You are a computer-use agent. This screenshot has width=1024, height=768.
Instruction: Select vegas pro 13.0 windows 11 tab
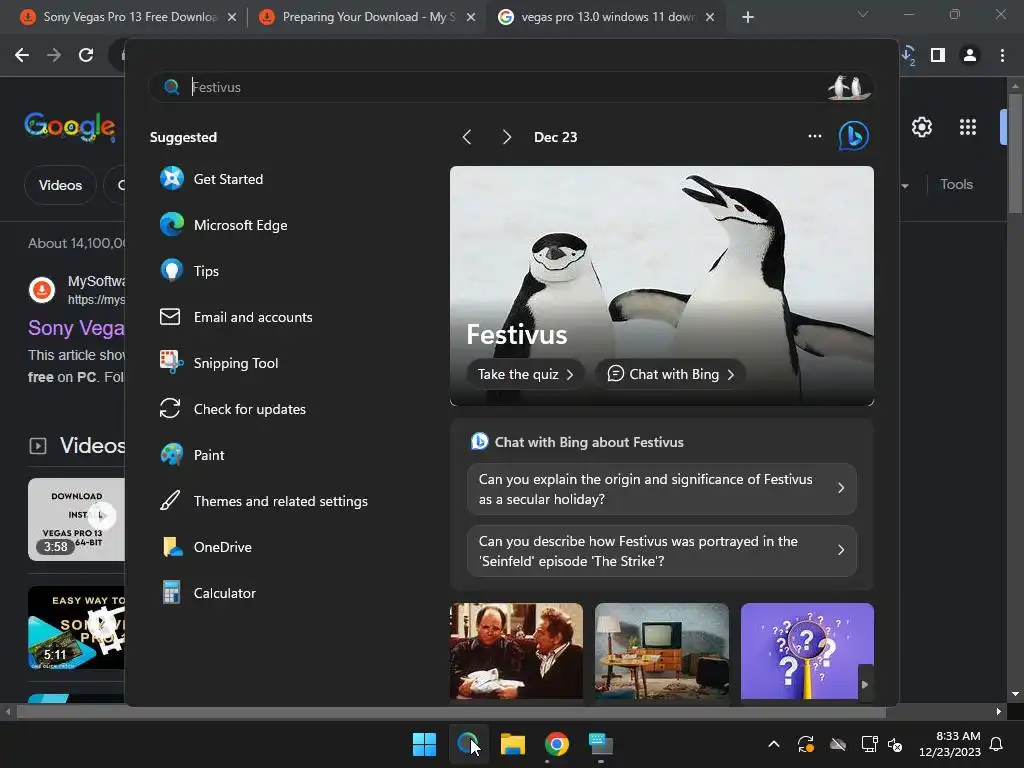tap(605, 17)
